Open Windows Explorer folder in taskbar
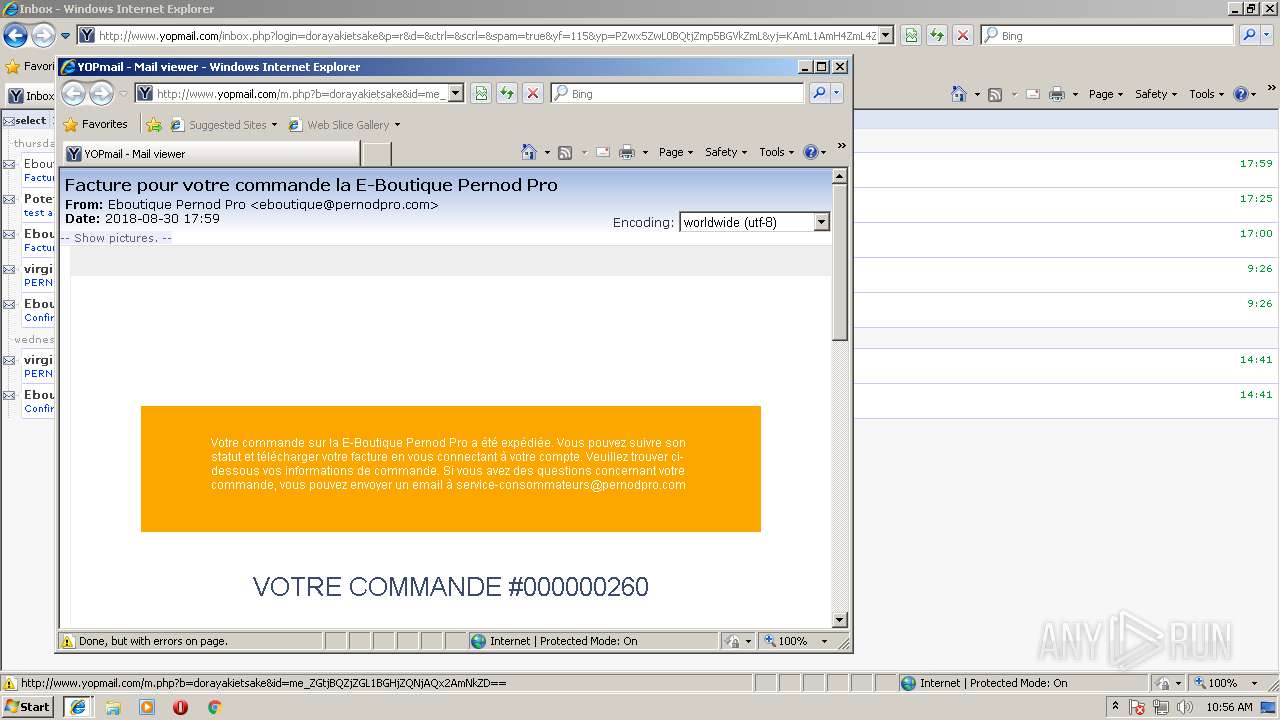 [113, 707]
